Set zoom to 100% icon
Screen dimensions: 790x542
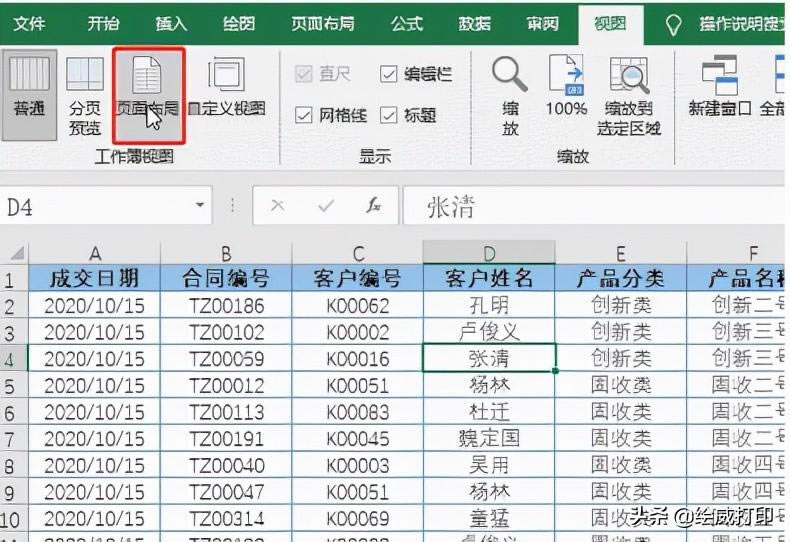coord(566,90)
